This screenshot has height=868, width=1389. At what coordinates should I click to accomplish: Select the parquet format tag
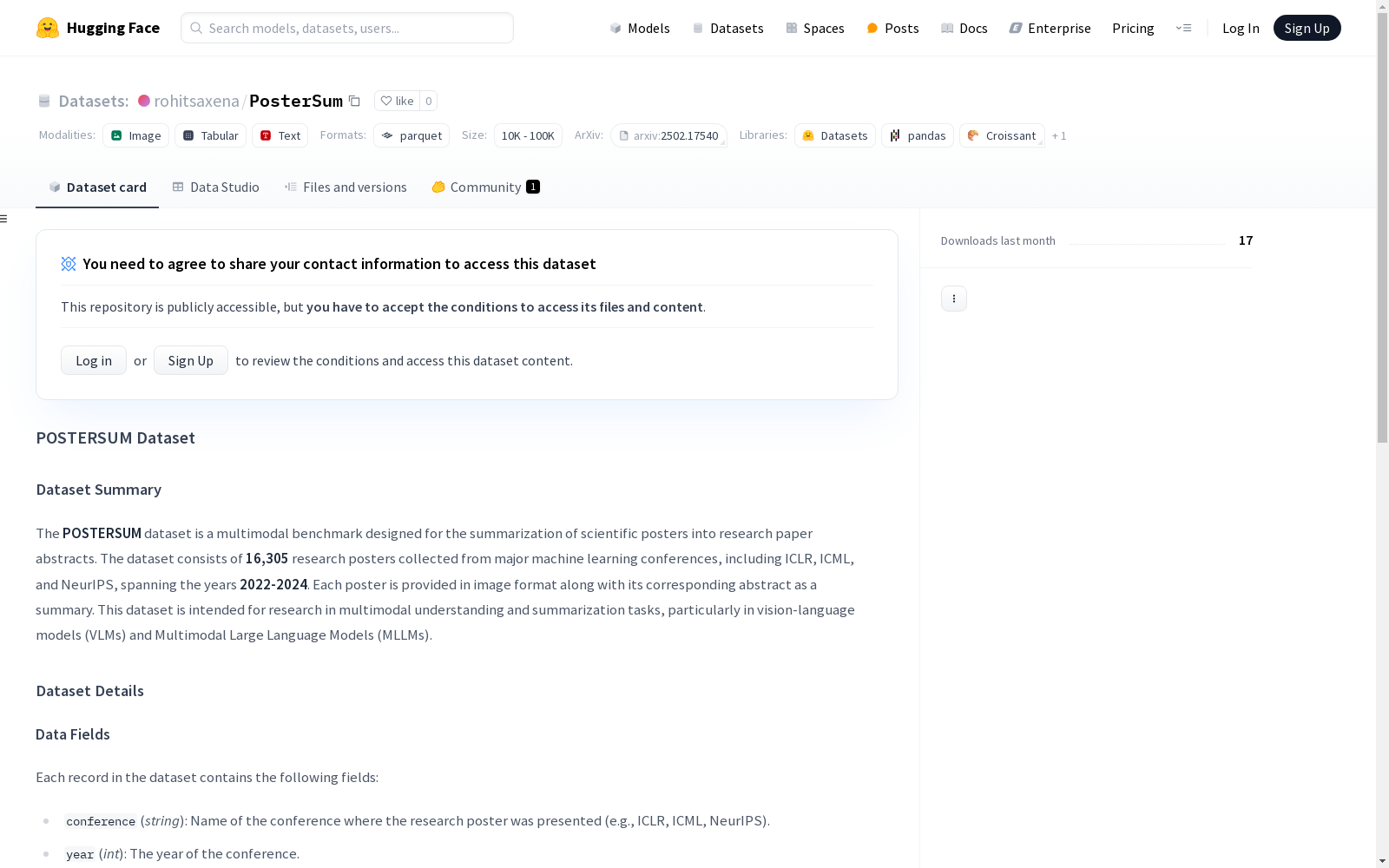411,135
